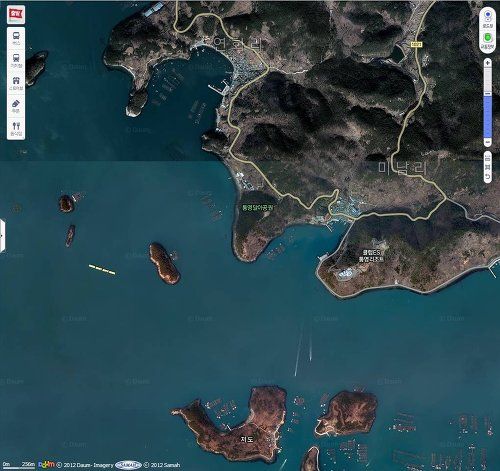This screenshot has height=471, width=500.
Task: Click the plus zoom-in button
Action: pyautogui.click(x=487, y=63)
